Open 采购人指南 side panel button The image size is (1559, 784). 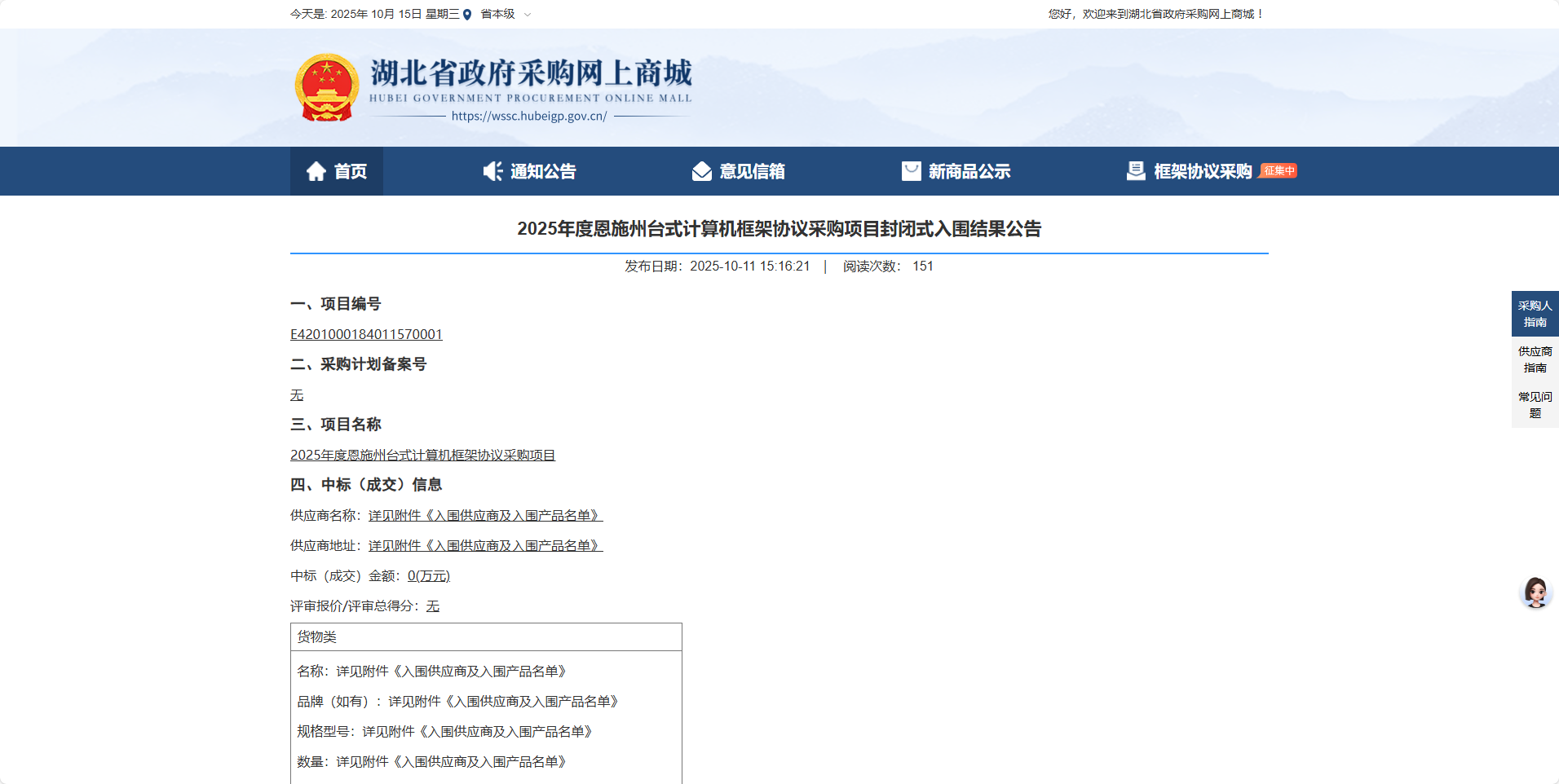click(x=1535, y=314)
